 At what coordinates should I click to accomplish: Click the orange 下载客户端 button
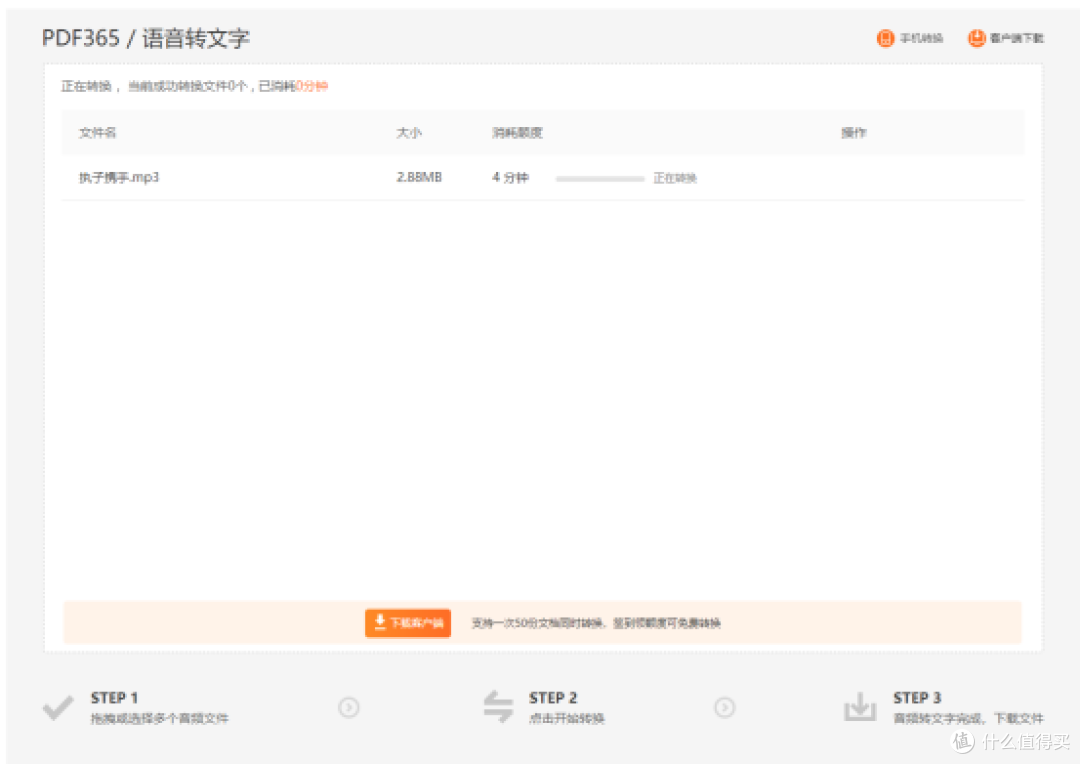click(408, 623)
